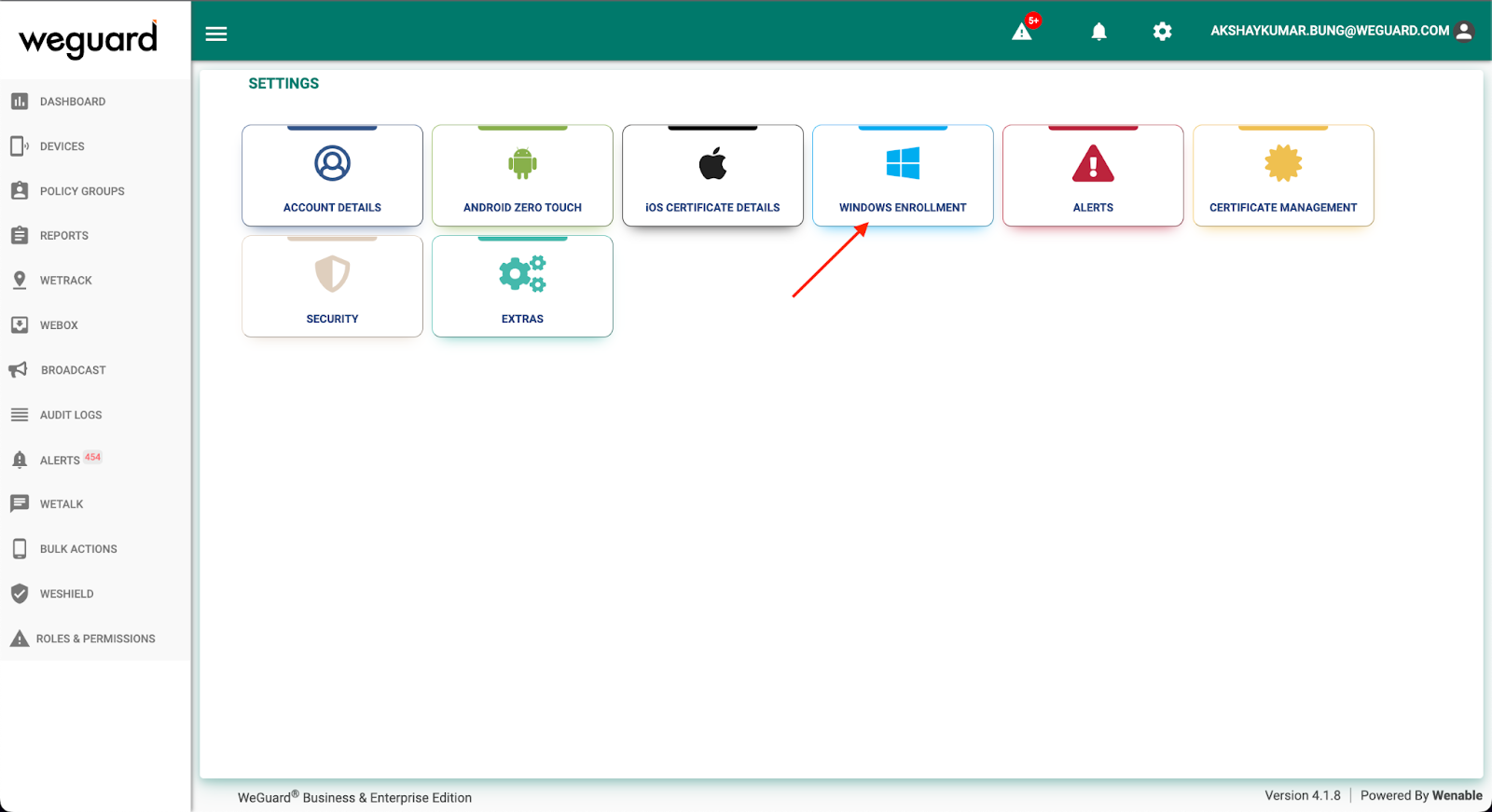Click the account email in header
1492x812 pixels.
coord(1330,31)
